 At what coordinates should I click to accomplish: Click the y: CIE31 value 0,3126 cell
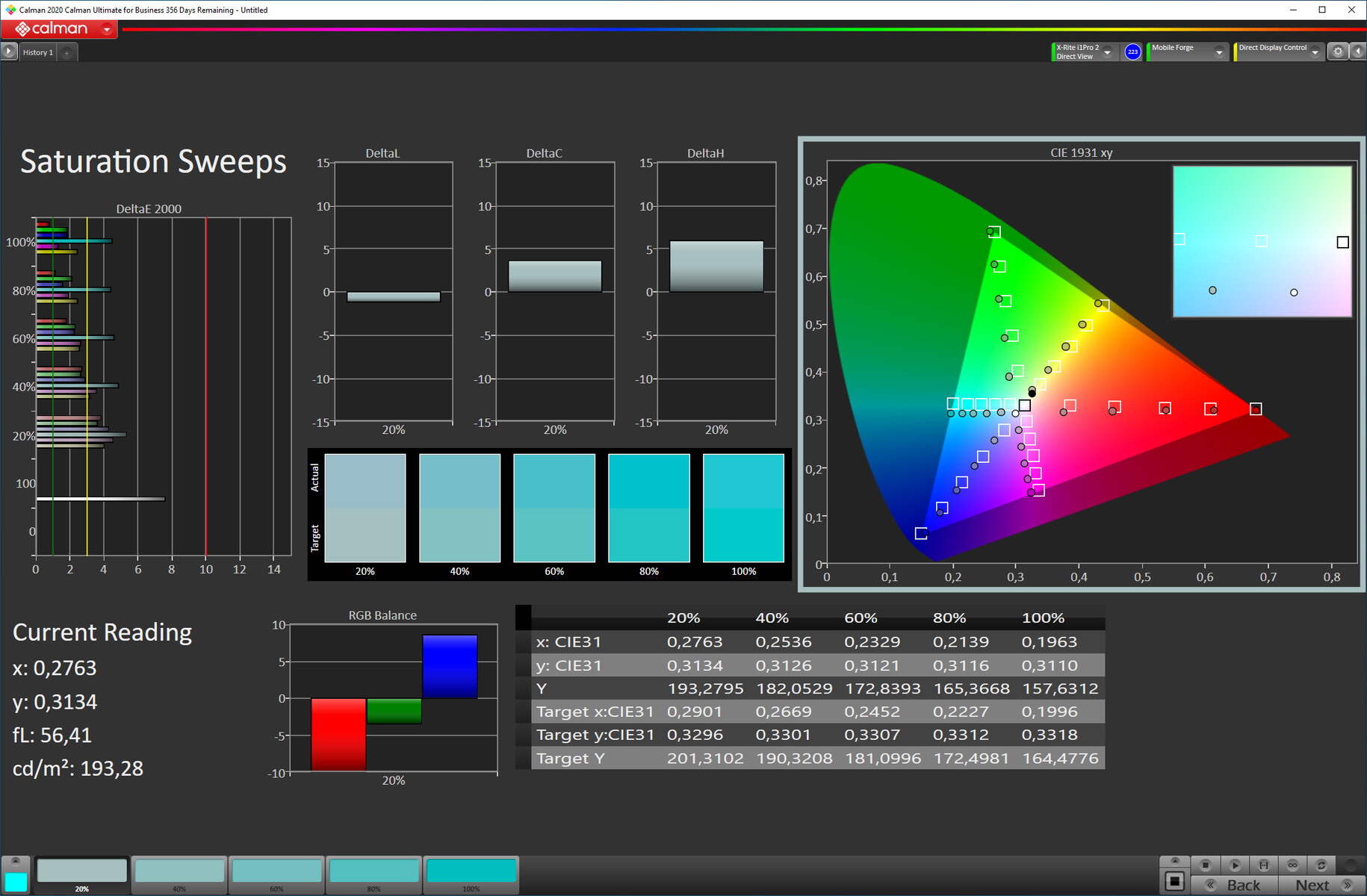(784, 665)
